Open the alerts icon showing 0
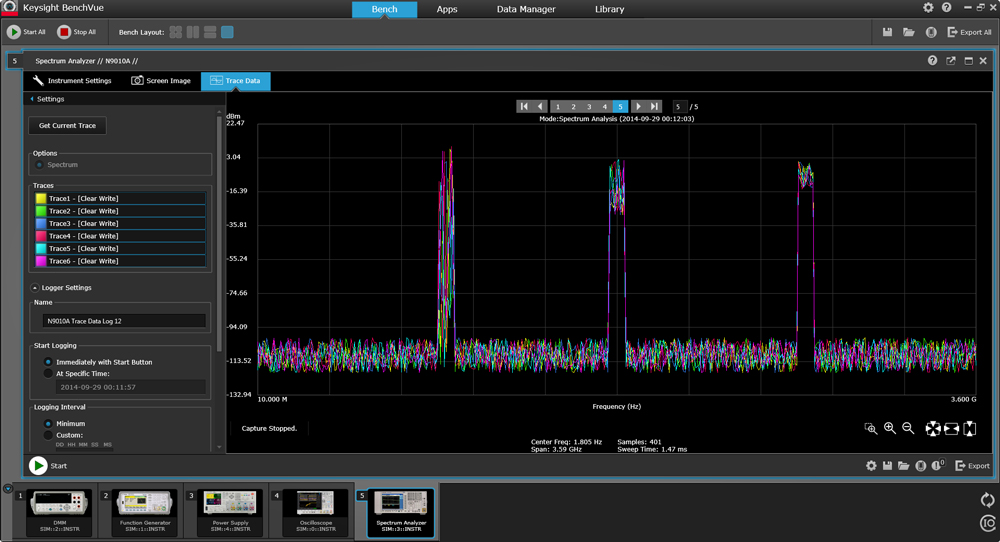The image size is (1000, 542). (938, 465)
